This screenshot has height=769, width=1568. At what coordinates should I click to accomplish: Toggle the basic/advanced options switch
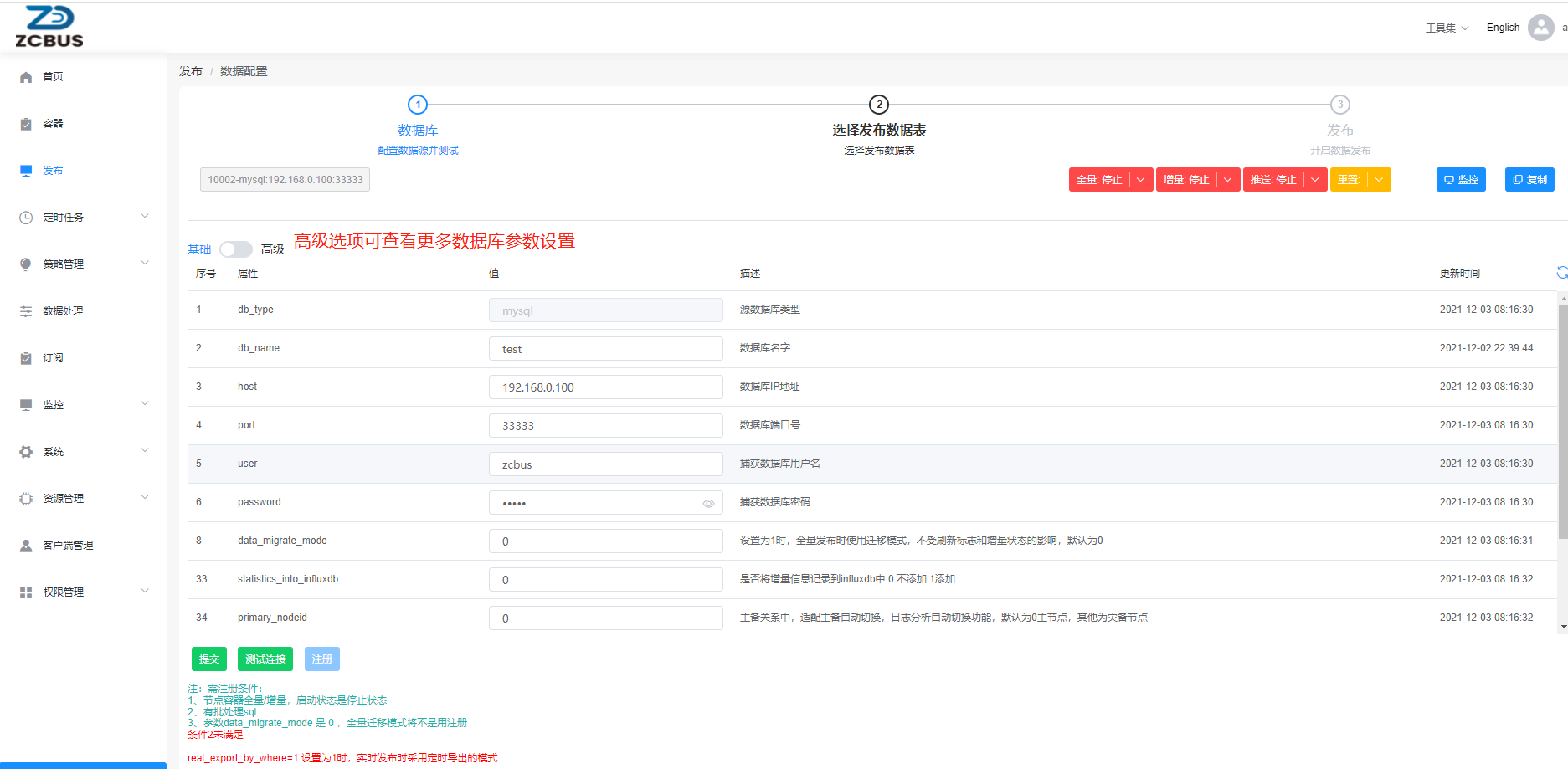click(235, 249)
